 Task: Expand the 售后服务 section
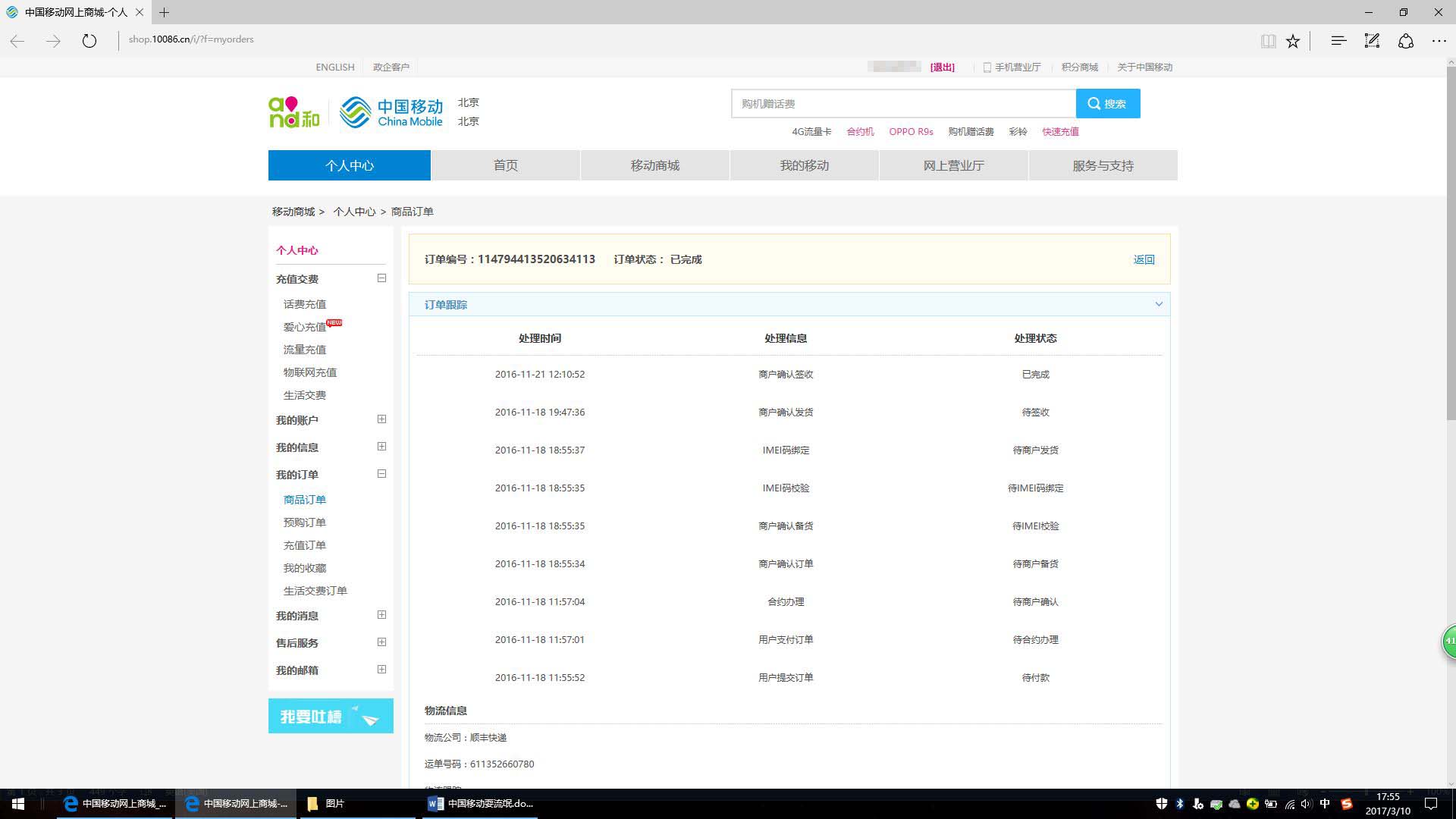coord(381,642)
